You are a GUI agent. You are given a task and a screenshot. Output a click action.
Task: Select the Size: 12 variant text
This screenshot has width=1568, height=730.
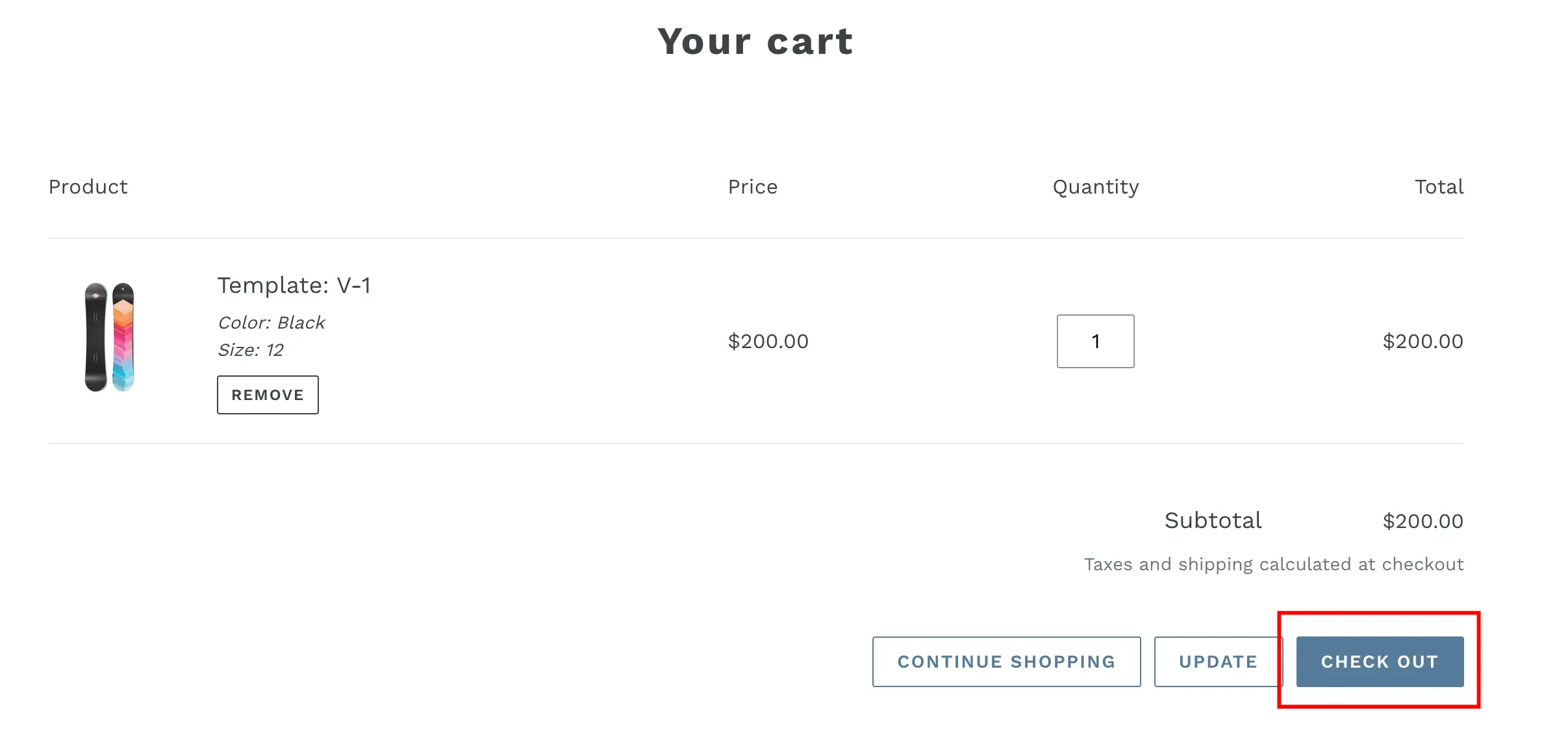[251, 350]
